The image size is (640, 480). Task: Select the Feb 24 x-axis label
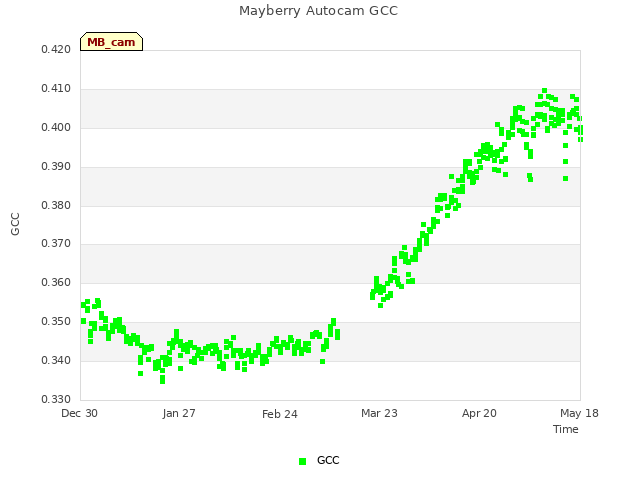(x=280, y=414)
